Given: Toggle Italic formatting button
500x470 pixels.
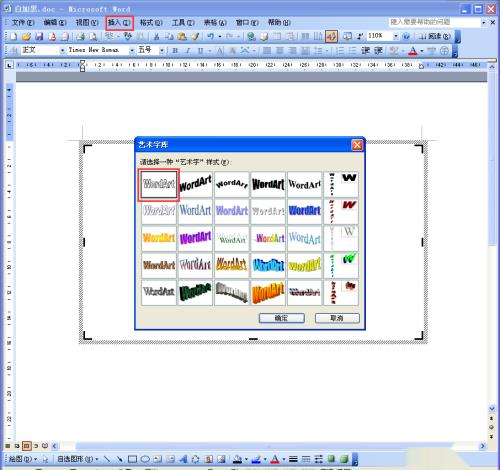Looking at the screenshot, I should 188,51.
